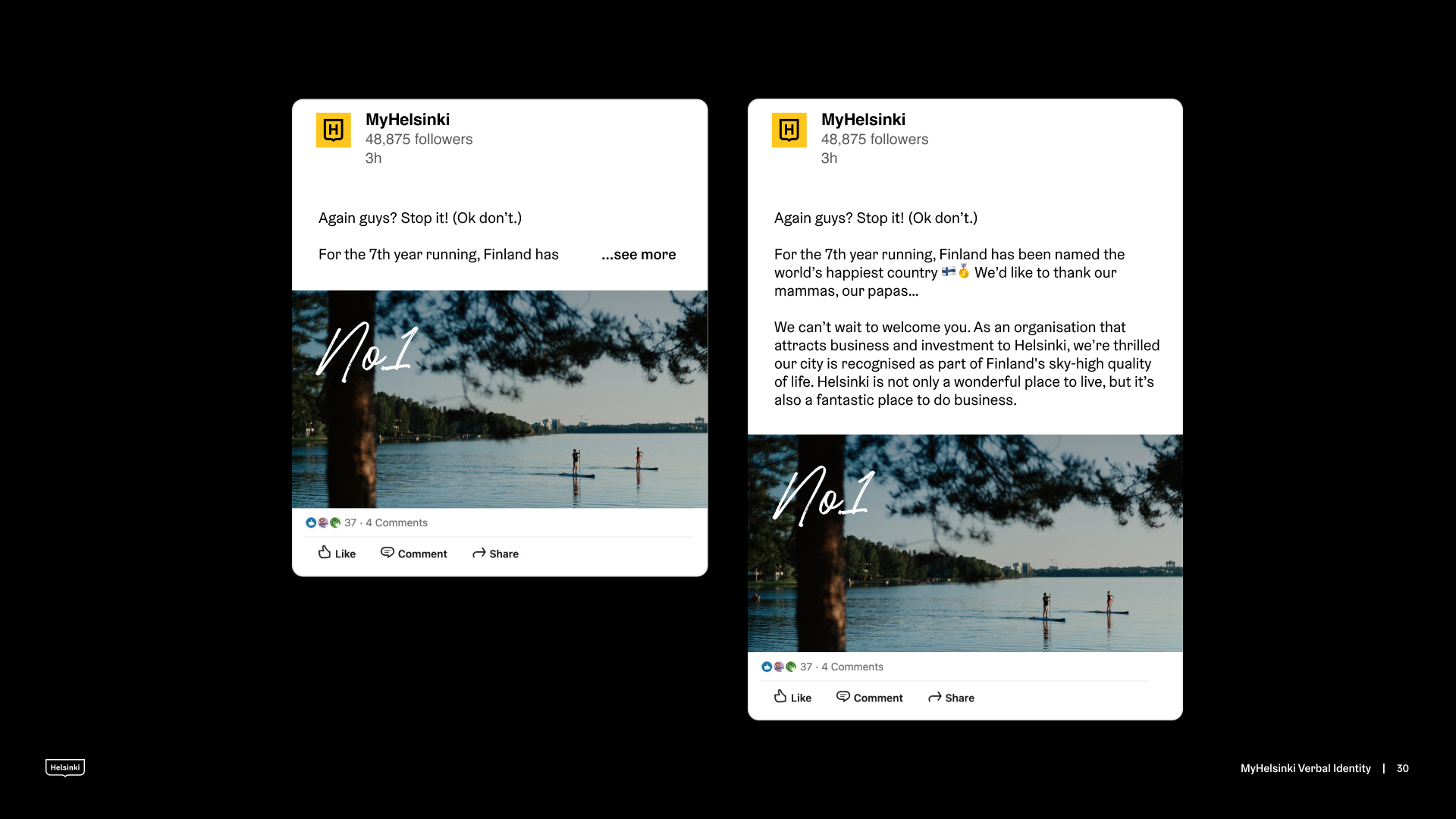Expand left post with …see more
The image size is (1456, 819).
(639, 255)
